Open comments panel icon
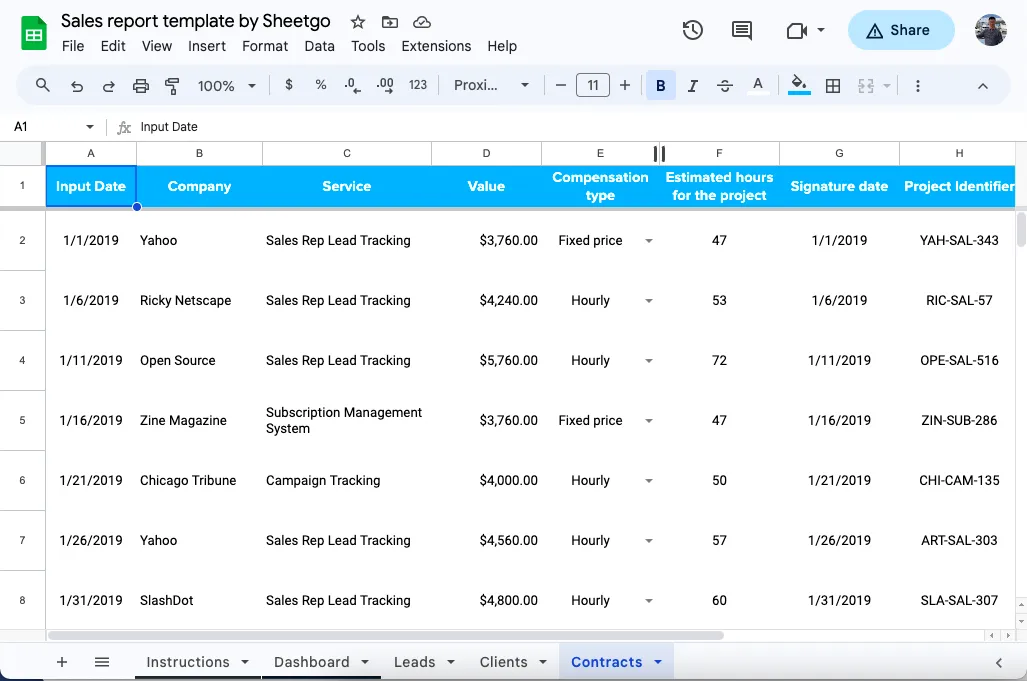Viewport: 1027px width, 681px height. pos(741,30)
